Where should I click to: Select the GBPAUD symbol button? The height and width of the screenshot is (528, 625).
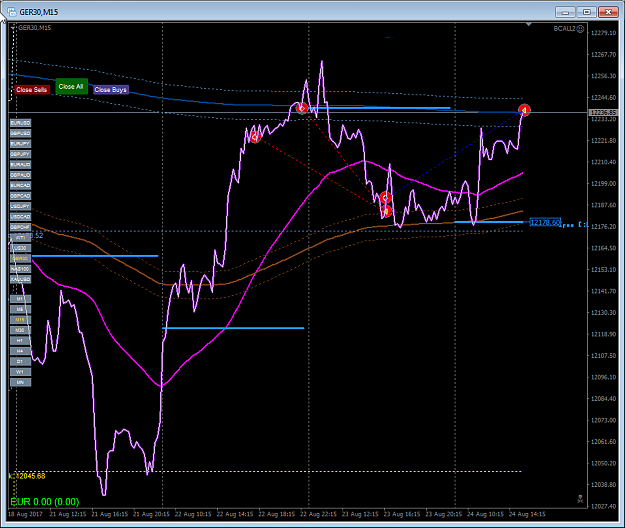(20, 175)
